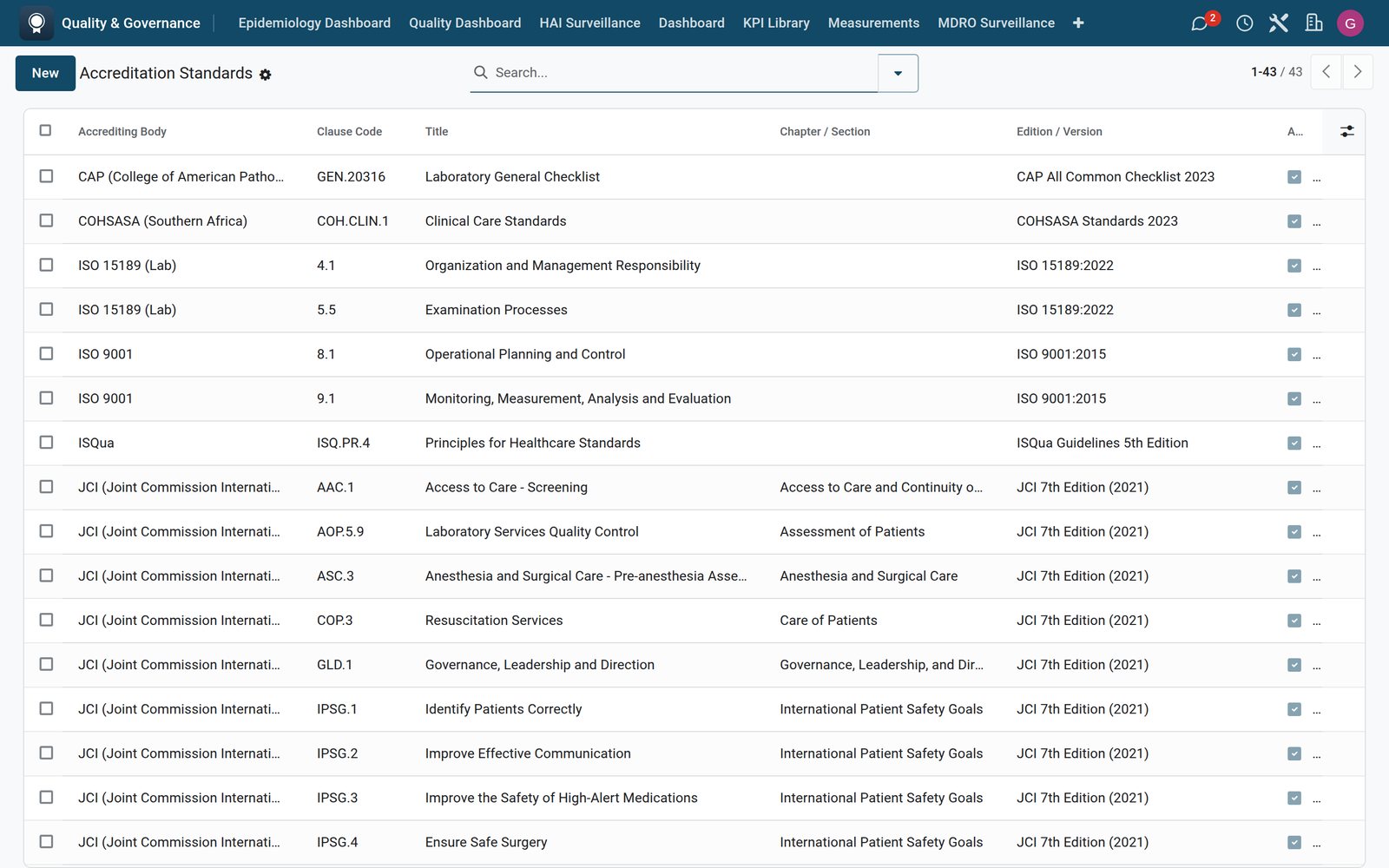Expand the search options dropdown arrow

898,73
